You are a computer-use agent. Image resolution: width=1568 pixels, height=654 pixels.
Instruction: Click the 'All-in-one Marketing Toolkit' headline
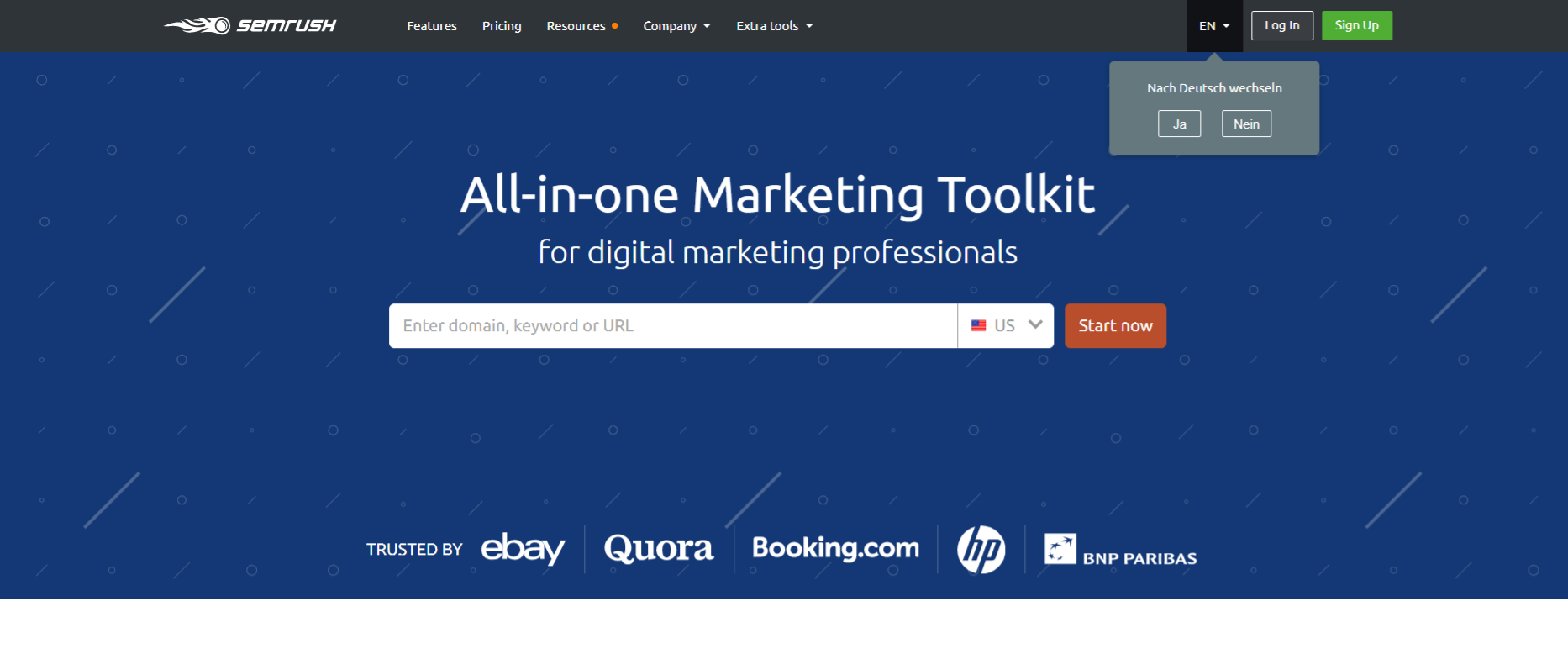click(777, 195)
